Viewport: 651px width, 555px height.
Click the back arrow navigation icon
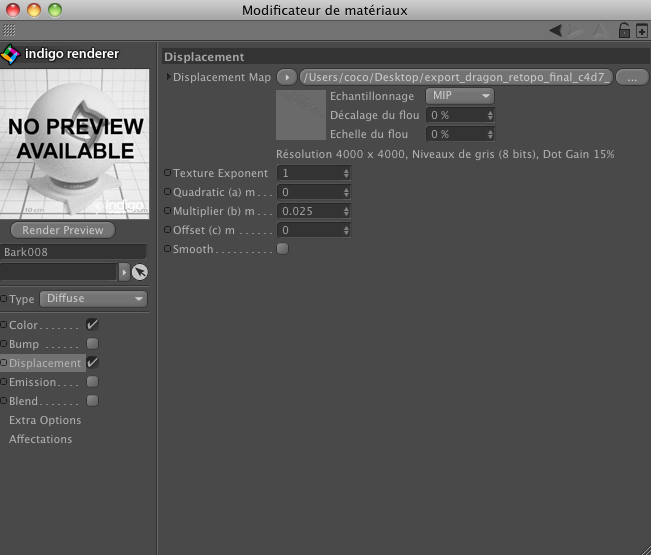555,30
